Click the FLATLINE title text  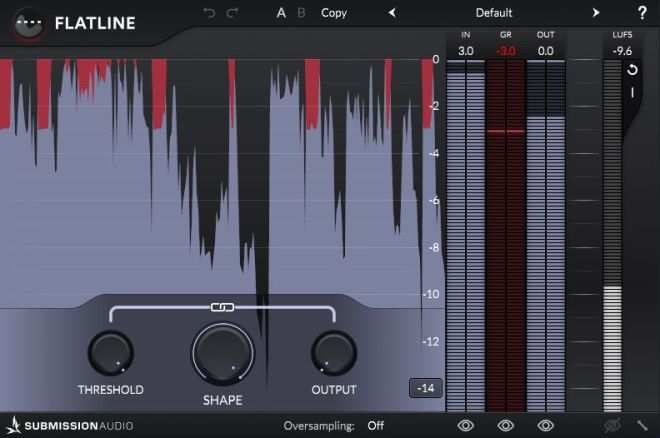[95, 23]
